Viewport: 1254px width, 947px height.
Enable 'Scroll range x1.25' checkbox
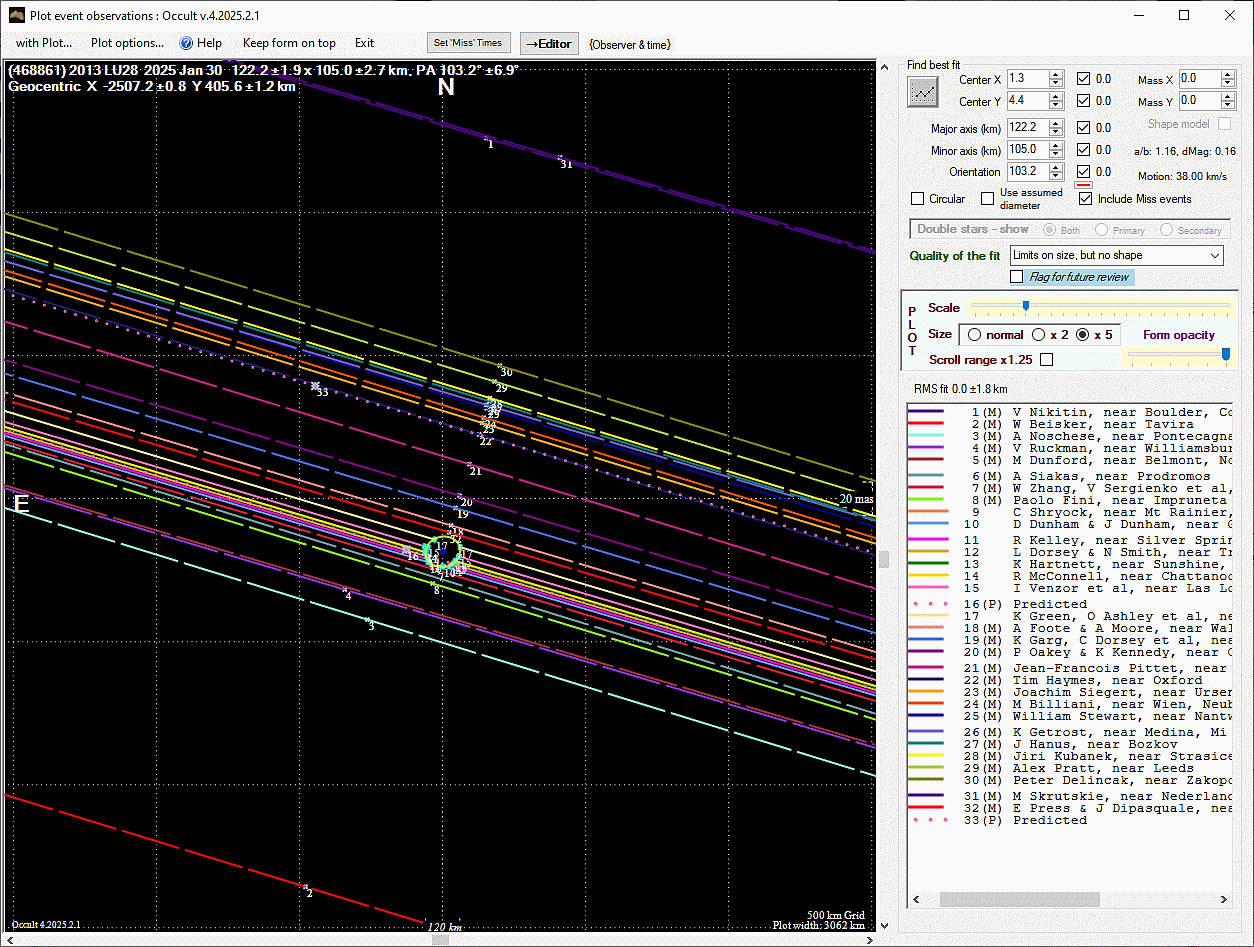point(1046,360)
